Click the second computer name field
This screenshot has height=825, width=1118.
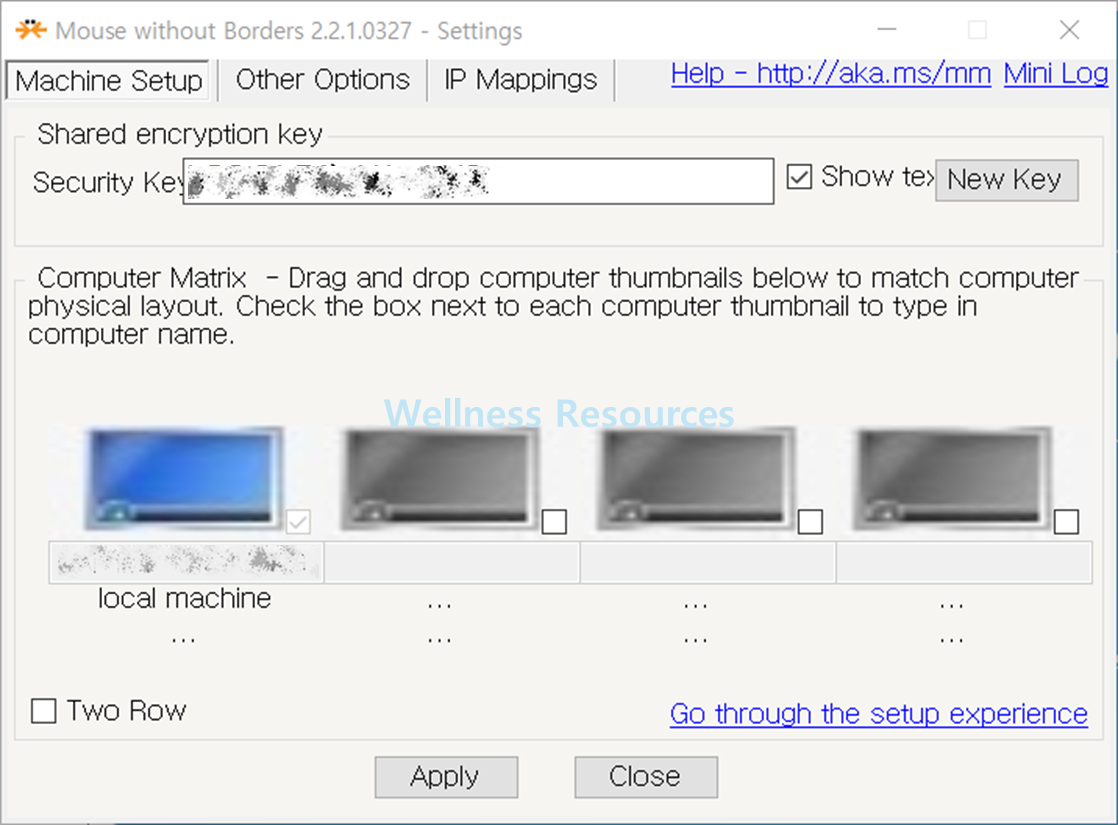[x=452, y=563]
